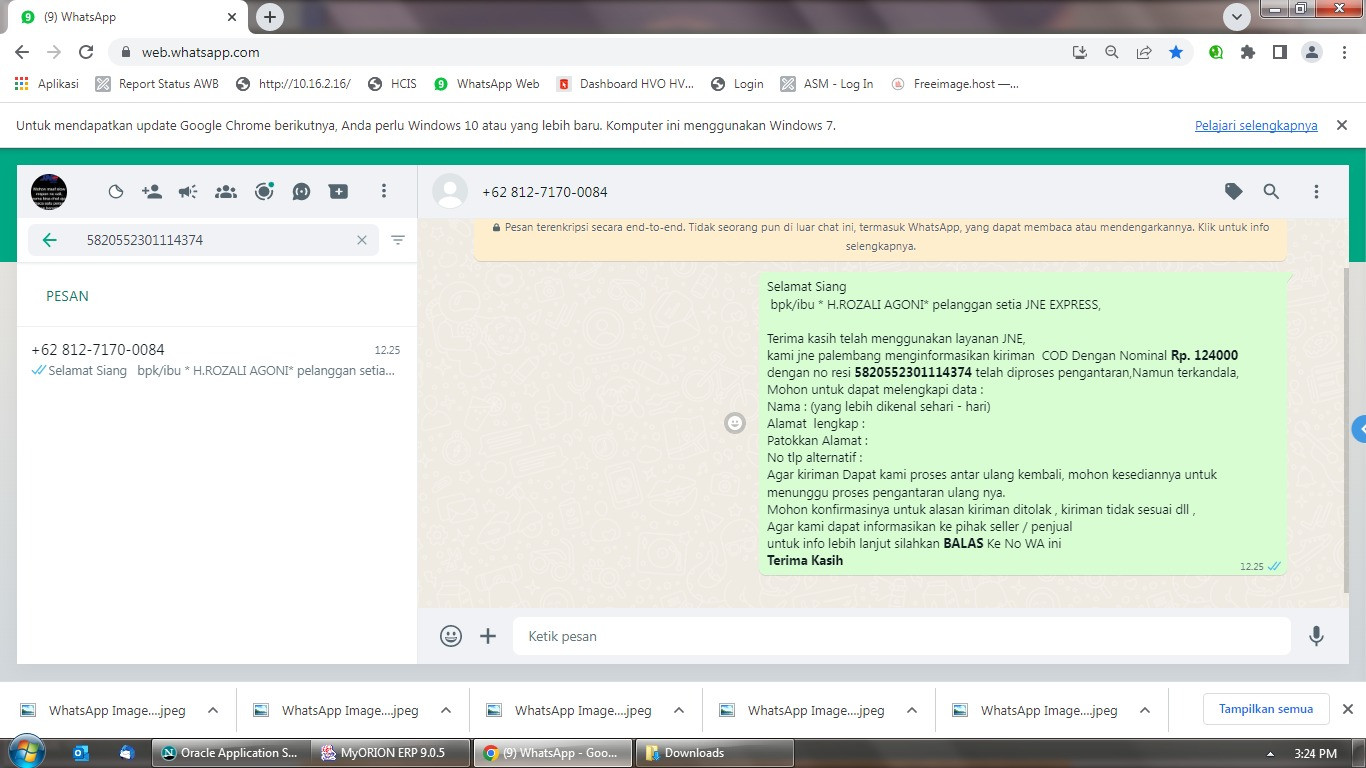The height and width of the screenshot is (768, 1366).
Task: React to message with emoji smiley
Action: [735, 423]
